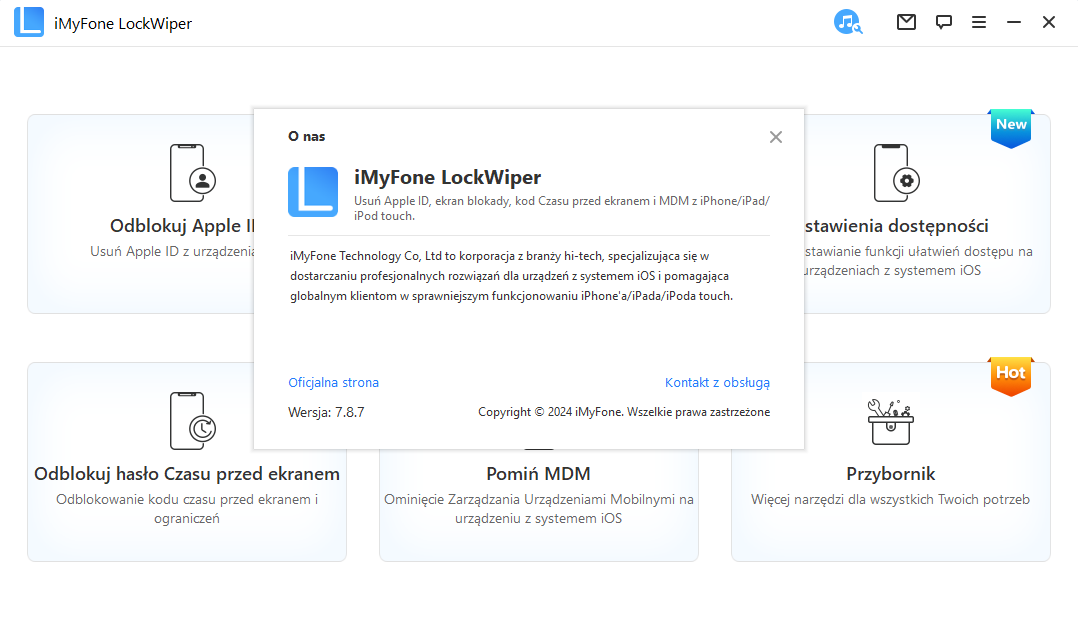Minimize the LockWiper window

1014,23
